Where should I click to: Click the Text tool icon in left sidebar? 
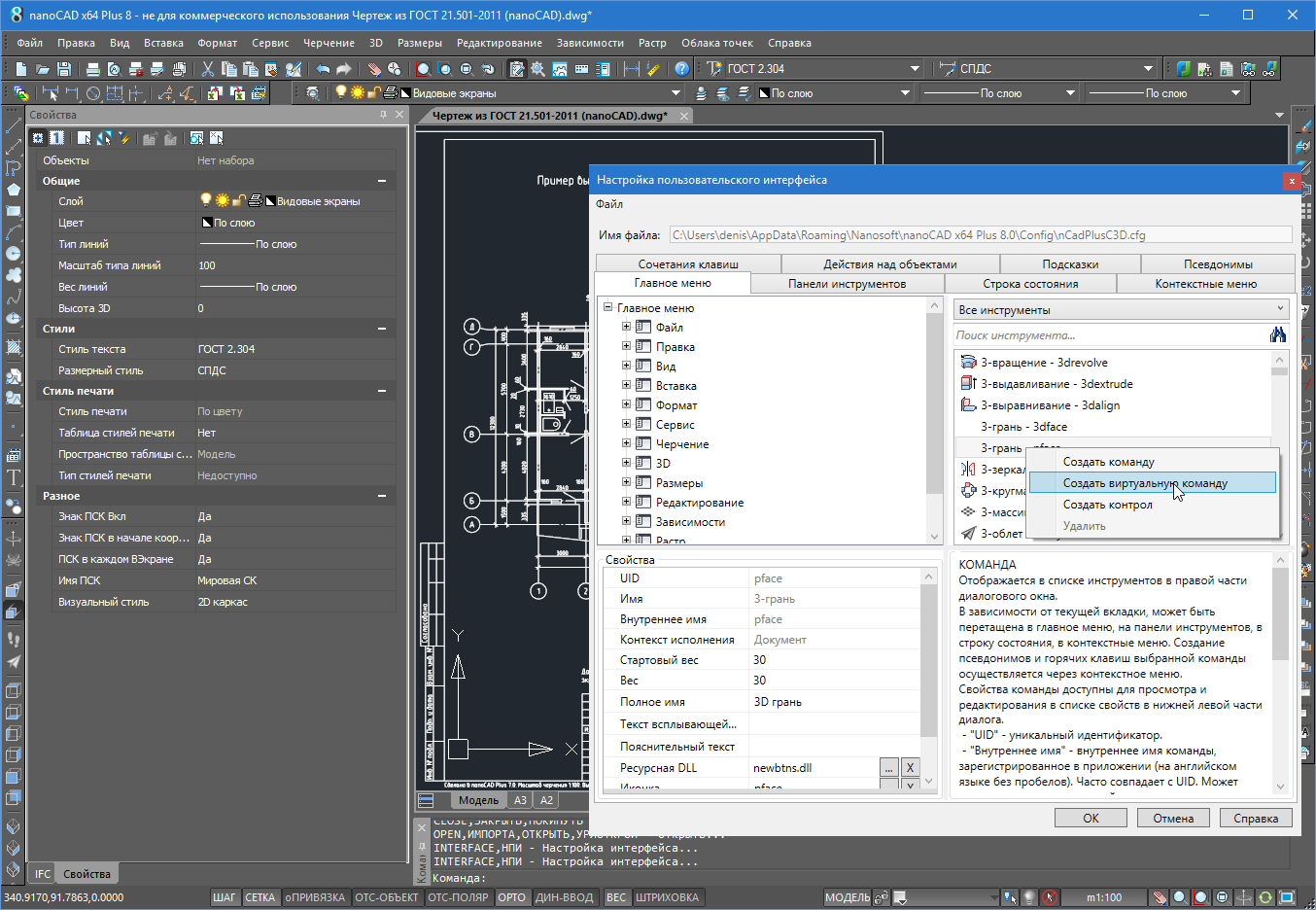click(x=14, y=477)
